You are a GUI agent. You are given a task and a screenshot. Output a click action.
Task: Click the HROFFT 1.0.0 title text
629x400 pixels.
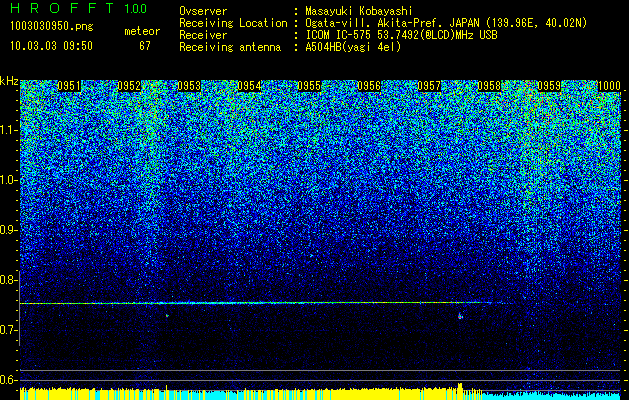[79, 8]
